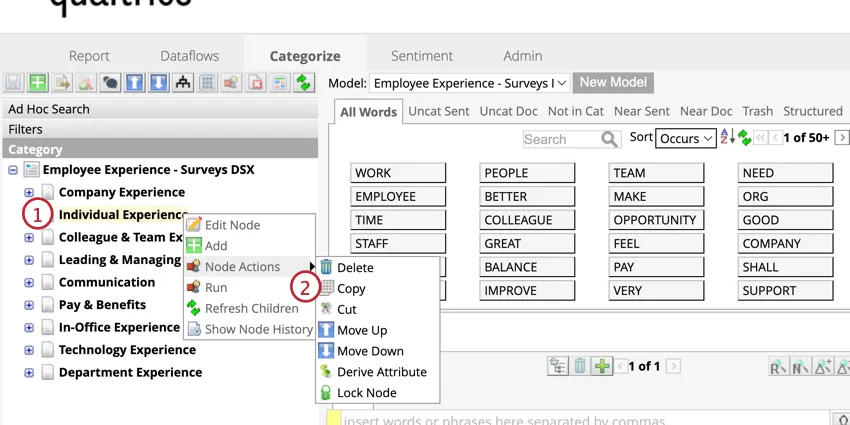Expand the Pay & Benefits tree node

pos(29,305)
